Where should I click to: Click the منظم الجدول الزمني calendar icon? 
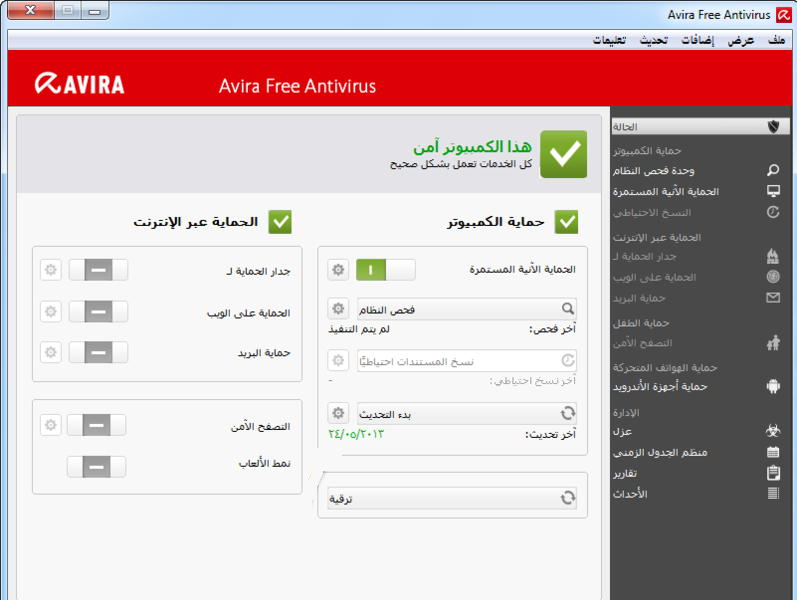click(x=773, y=452)
